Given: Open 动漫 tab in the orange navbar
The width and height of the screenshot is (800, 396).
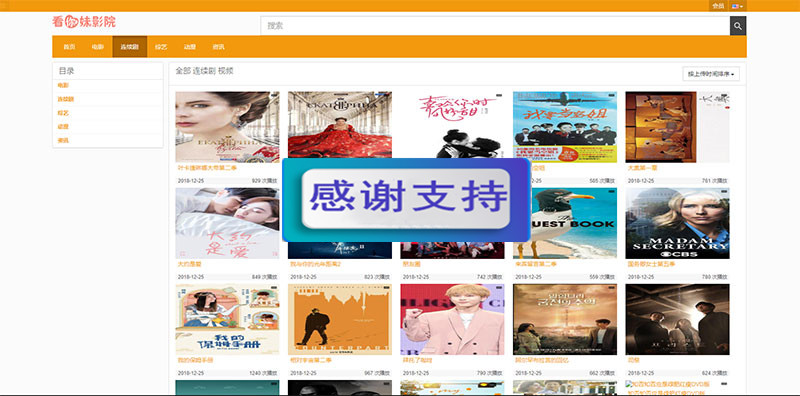Looking at the screenshot, I should (x=190, y=47).
